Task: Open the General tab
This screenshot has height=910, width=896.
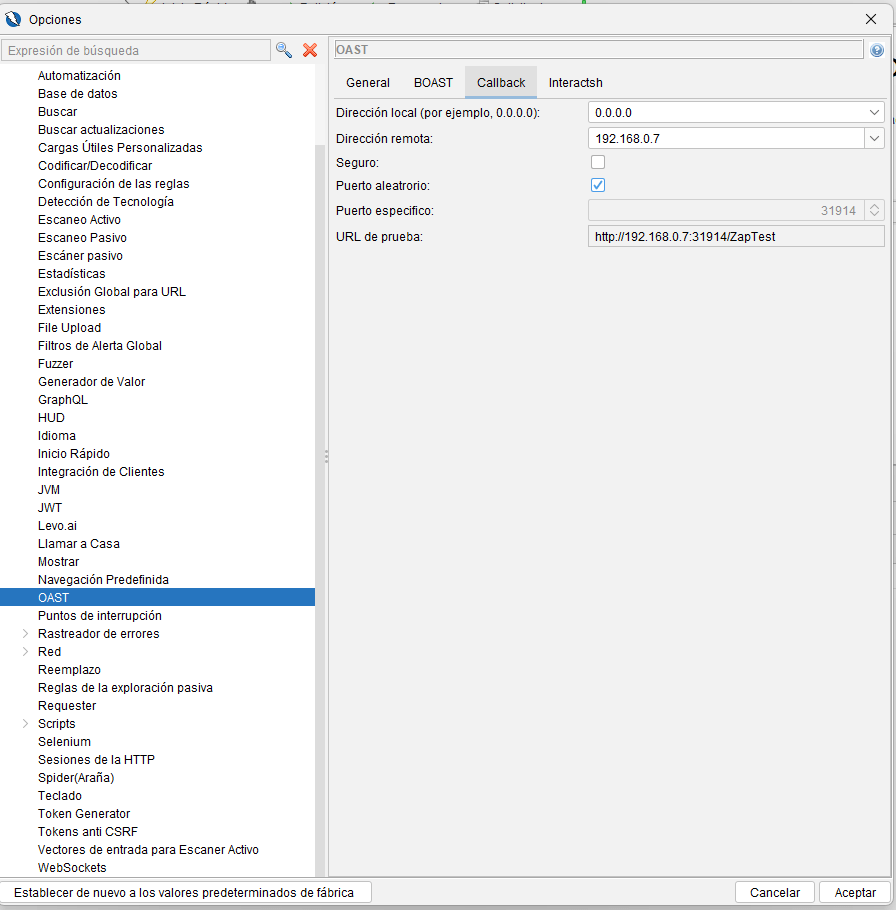Action: (368, 83)
